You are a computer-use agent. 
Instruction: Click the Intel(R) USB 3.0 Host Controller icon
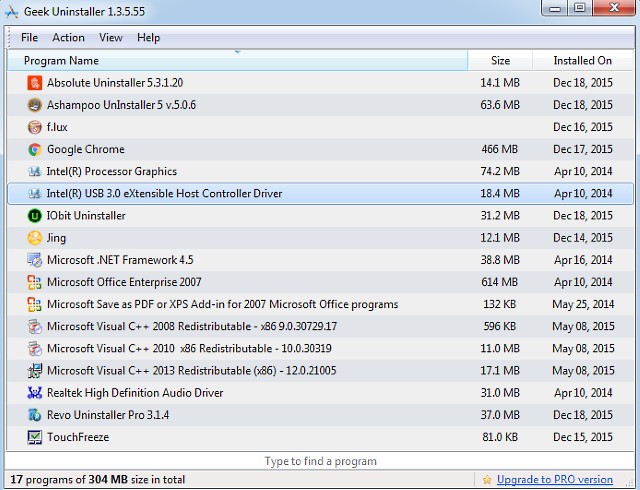(x=35, y=194)
